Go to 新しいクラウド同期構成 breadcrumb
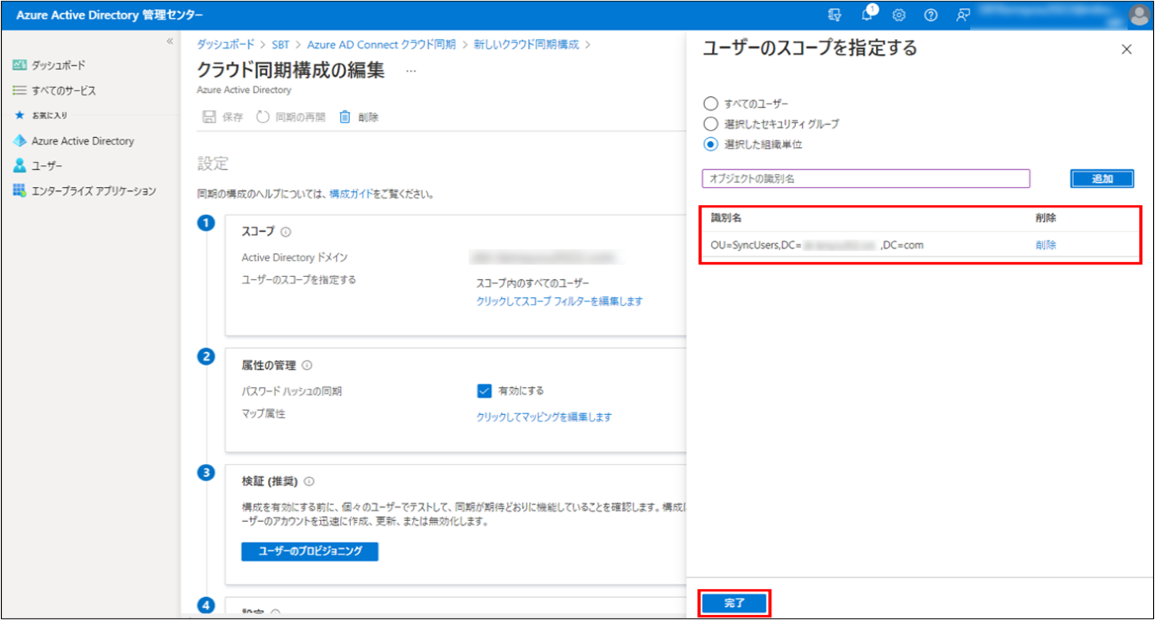Image resolution: width=1155 pixels, height=620 pixels. click(x=526, y=45)
